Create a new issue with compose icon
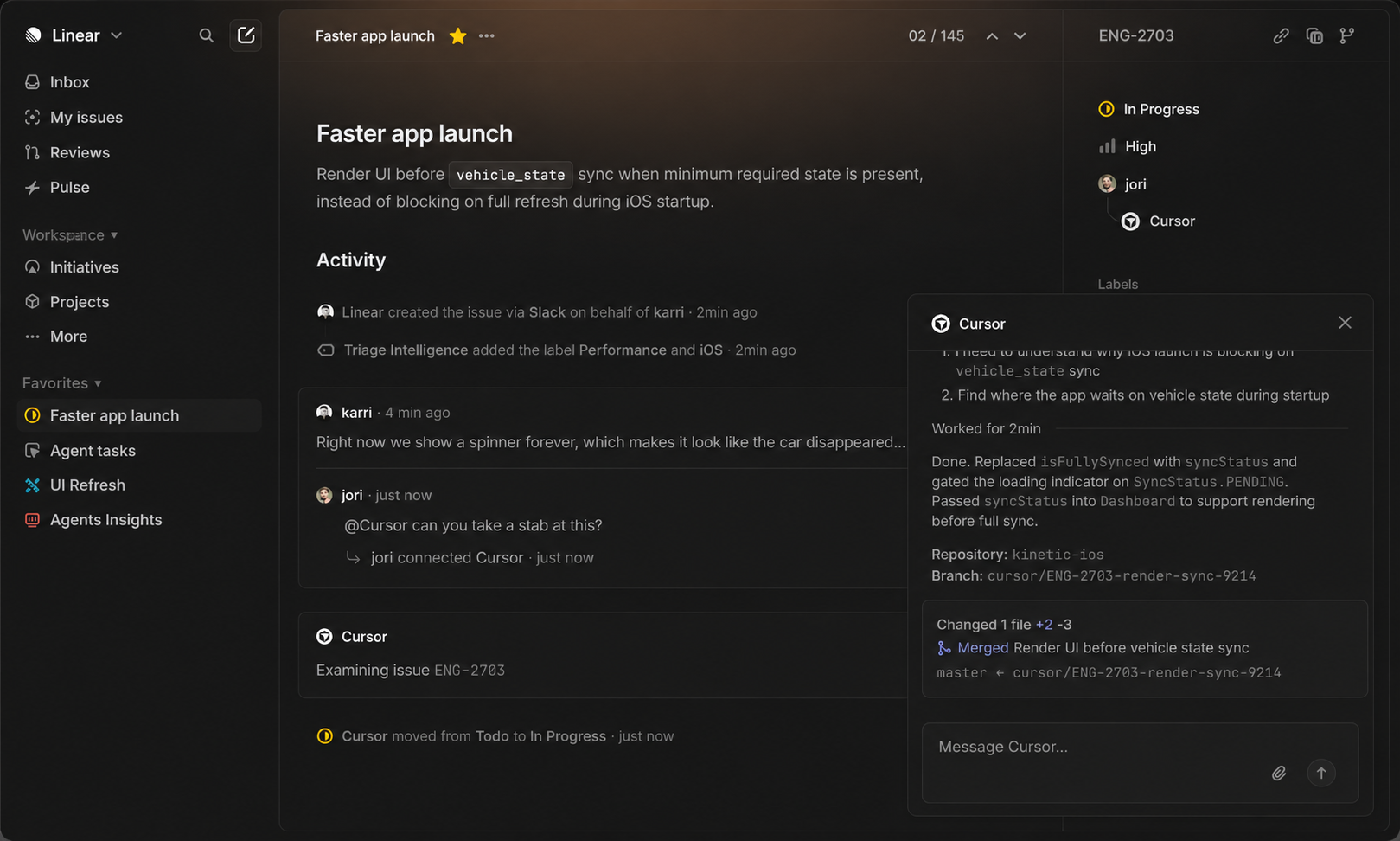Screen dimensions: 1400x841 pos(246,35)
